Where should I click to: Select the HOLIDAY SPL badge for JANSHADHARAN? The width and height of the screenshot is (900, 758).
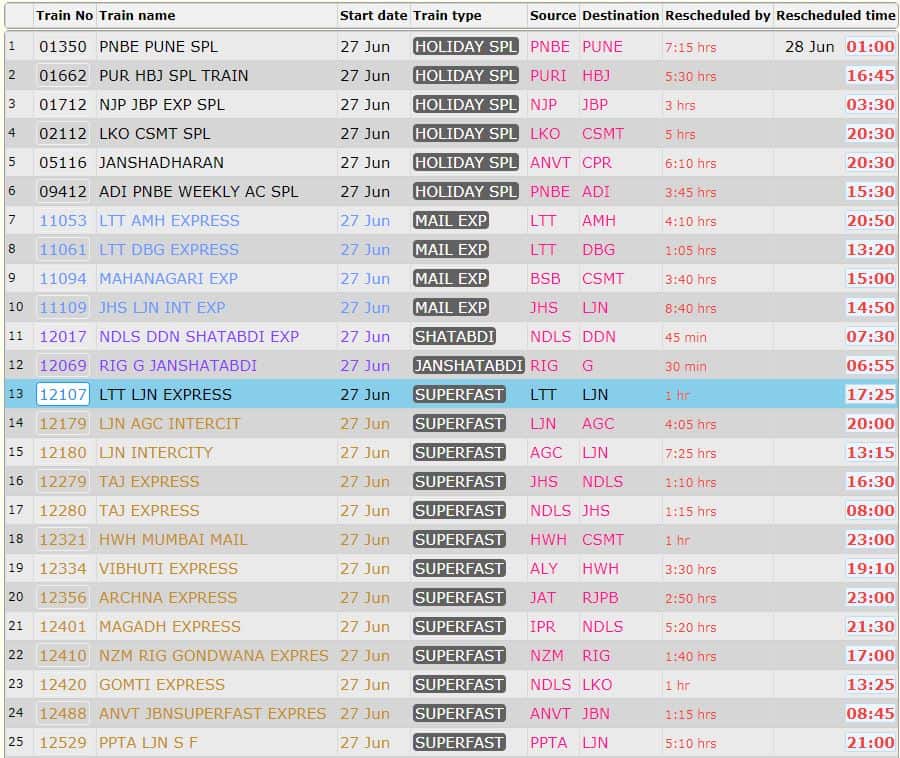click(x=465, y=162)
